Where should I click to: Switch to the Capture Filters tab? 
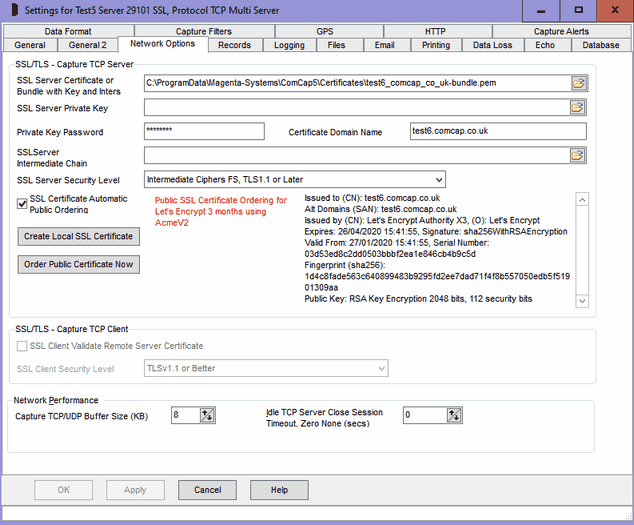(x=203, y=32)
